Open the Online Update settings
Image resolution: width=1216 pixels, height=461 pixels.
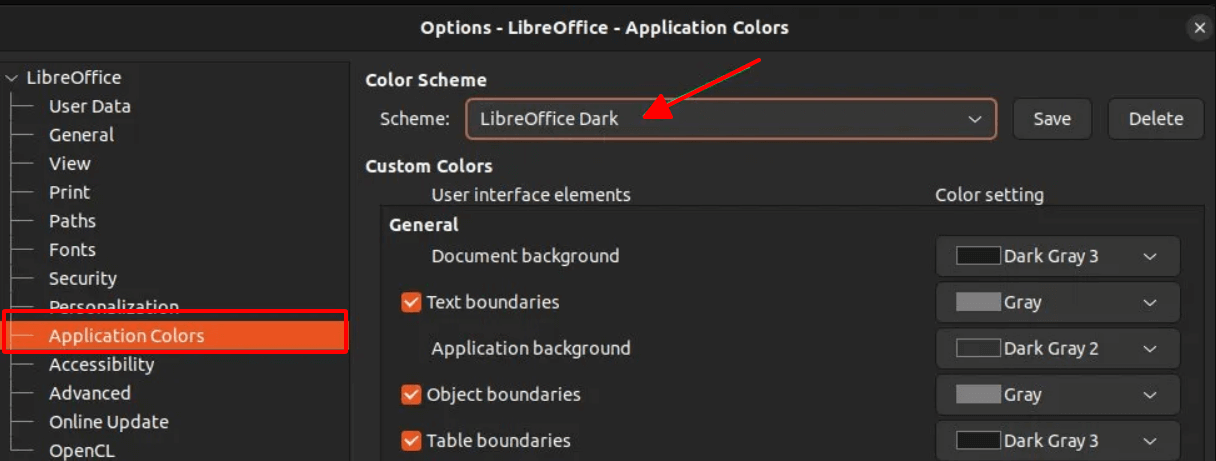(x=109, y=422)
